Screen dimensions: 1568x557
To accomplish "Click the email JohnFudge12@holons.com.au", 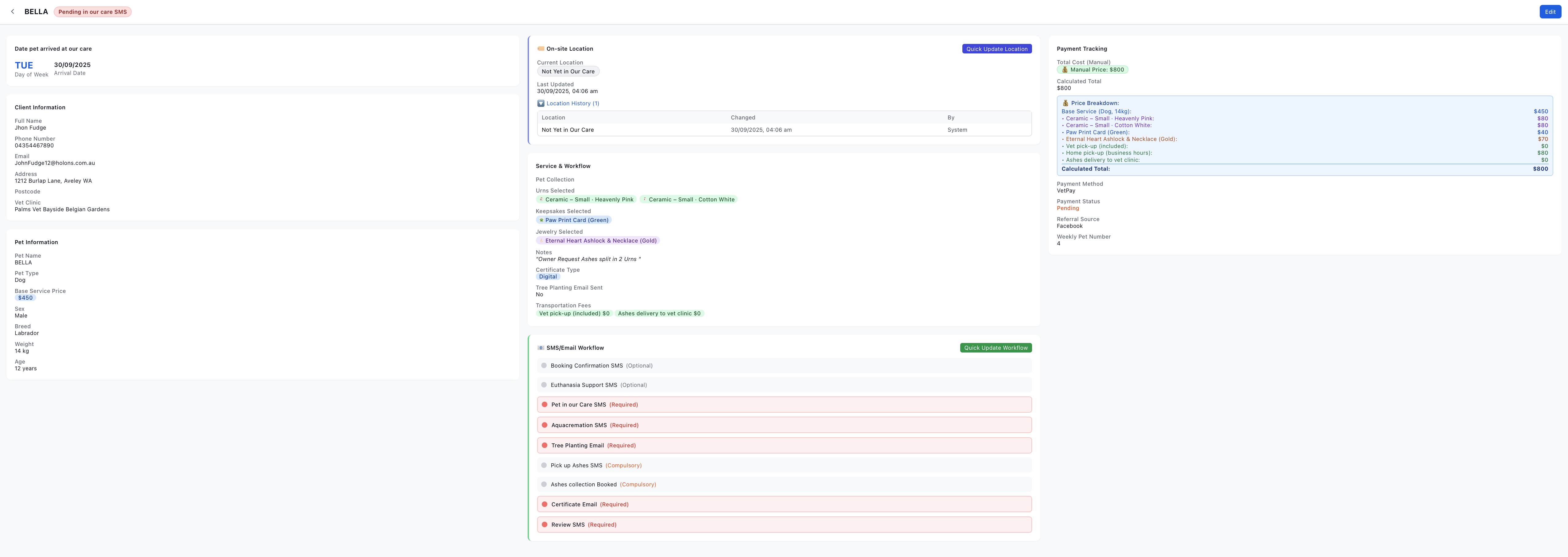I will click(x=55, y=163).
